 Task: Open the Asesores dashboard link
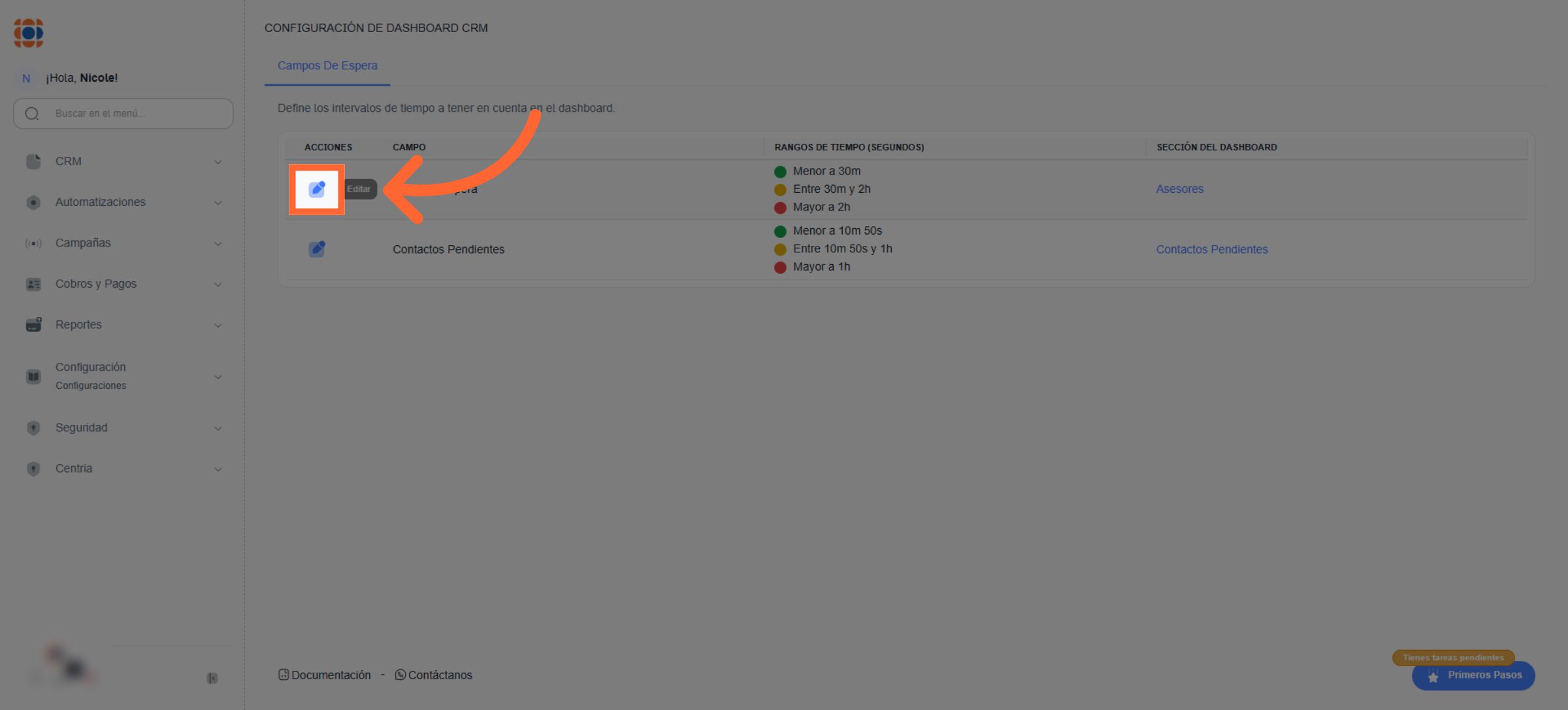pos(1179,189)
